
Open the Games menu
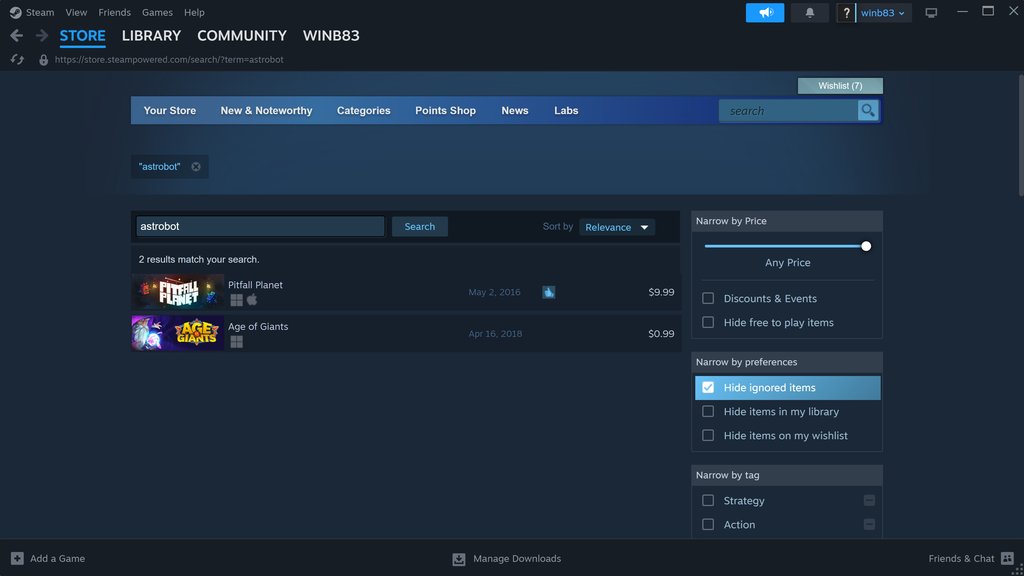coord(157,12)
